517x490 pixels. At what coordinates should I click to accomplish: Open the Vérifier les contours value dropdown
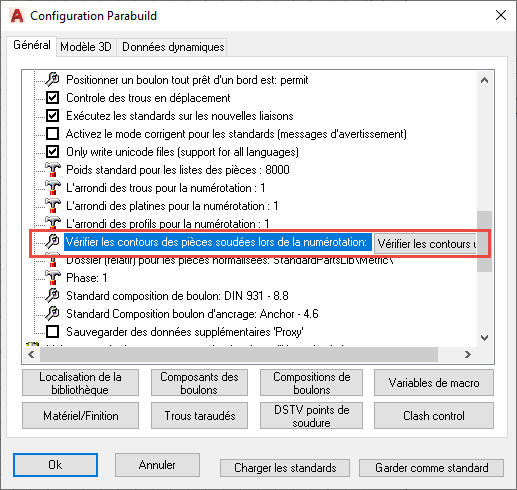425,244
